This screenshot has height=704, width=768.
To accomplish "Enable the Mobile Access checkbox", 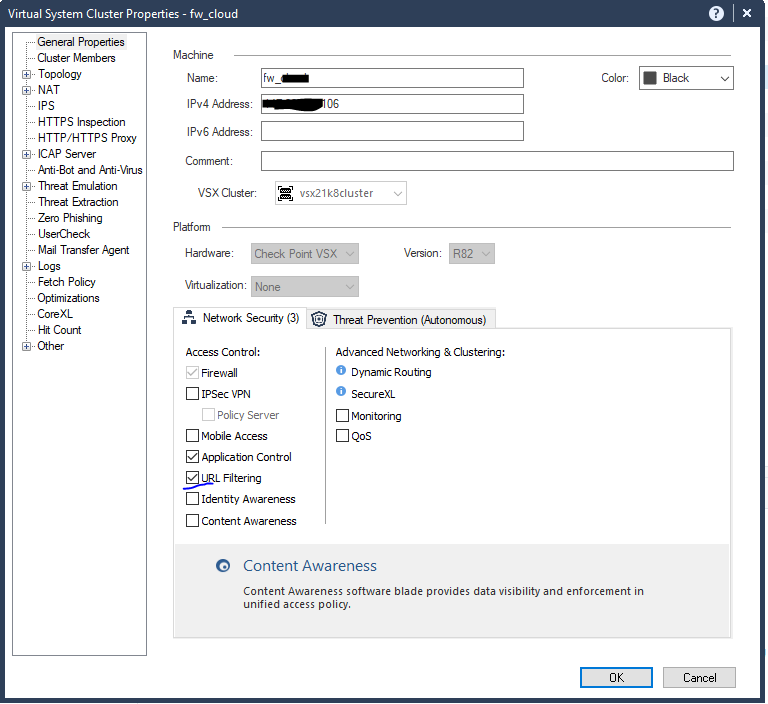I will (192, 436).
